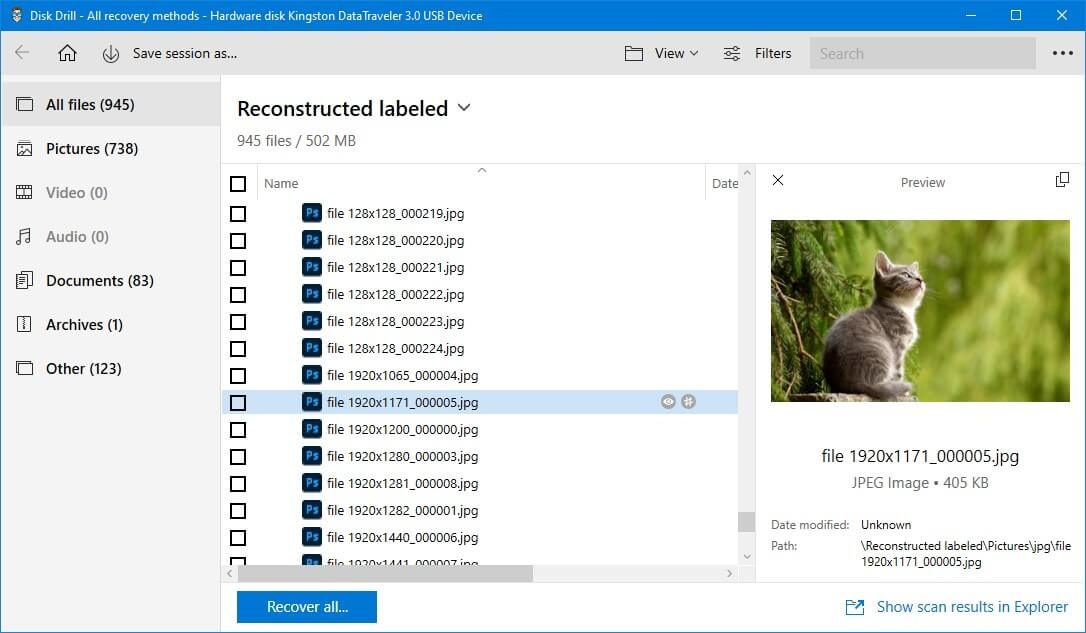Expand the Reconstructed labeled dropdown chevron
Screen dimensions: 1086x633
tap(464, 108)
